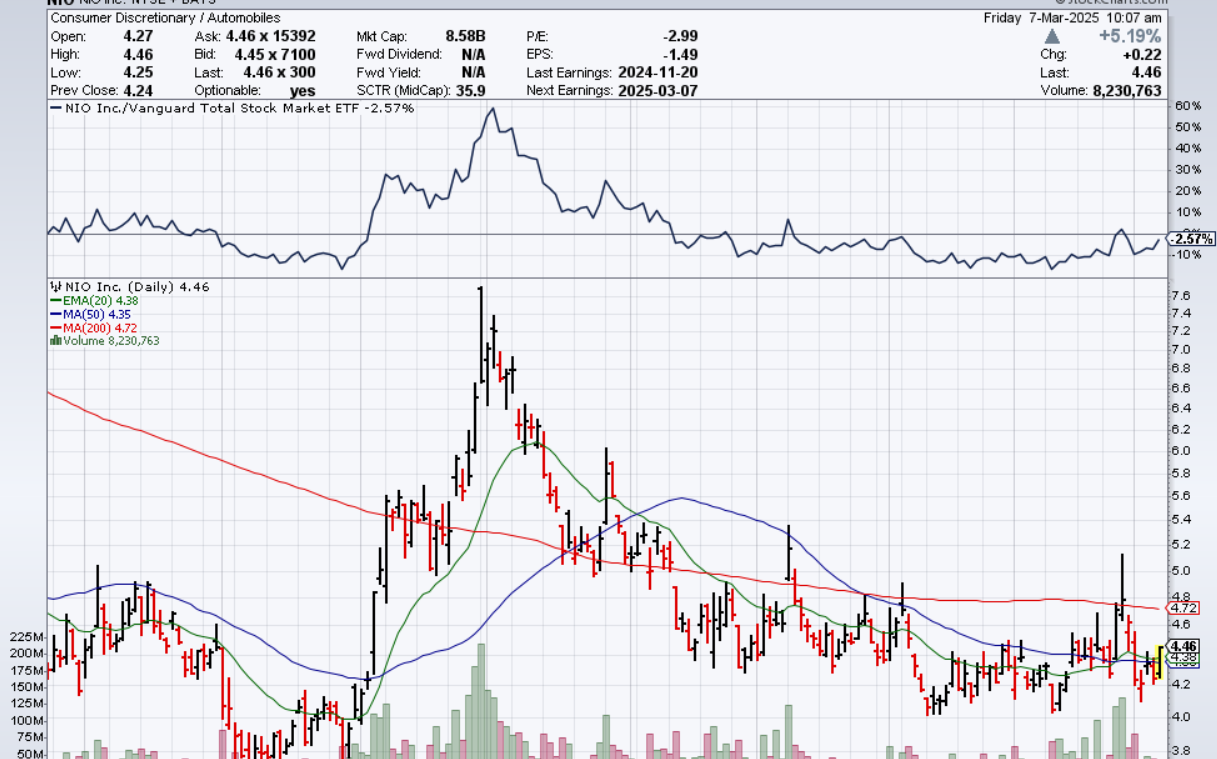Click the 100M volume axis label
This screenshot has height=759, width=1217.
(27, 721)
